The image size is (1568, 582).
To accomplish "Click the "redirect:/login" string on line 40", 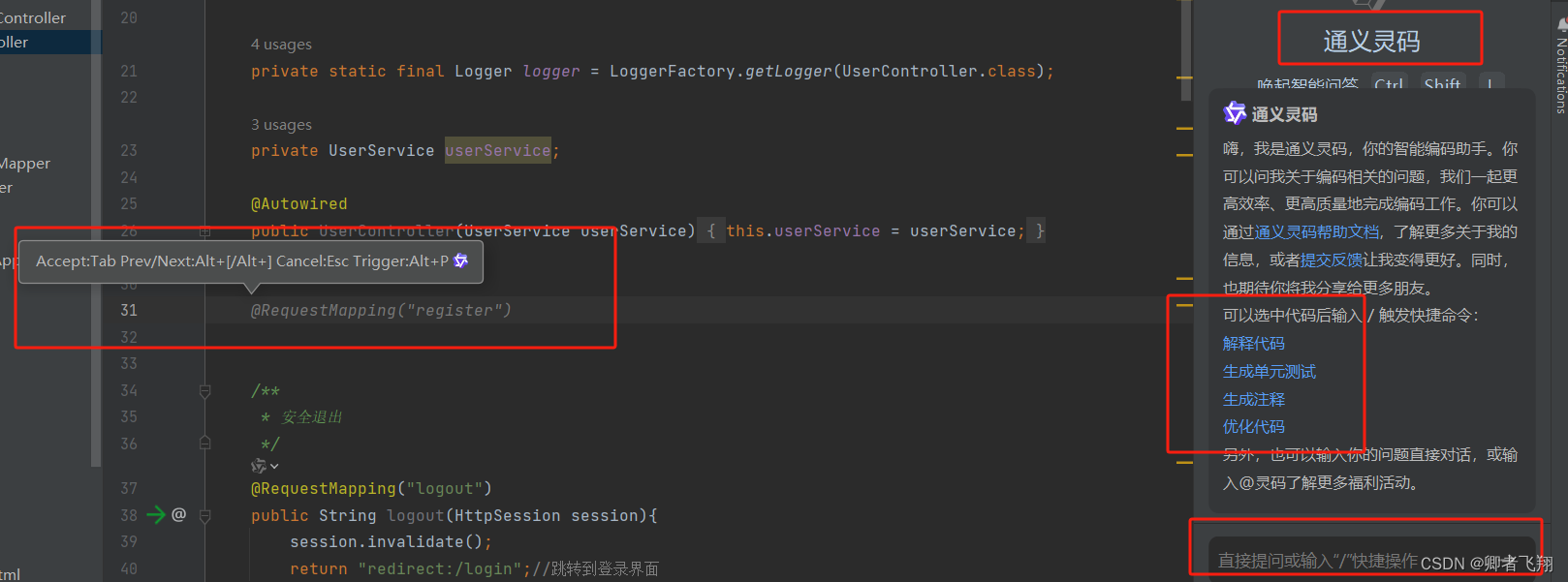I will click(x=439, y=569).
